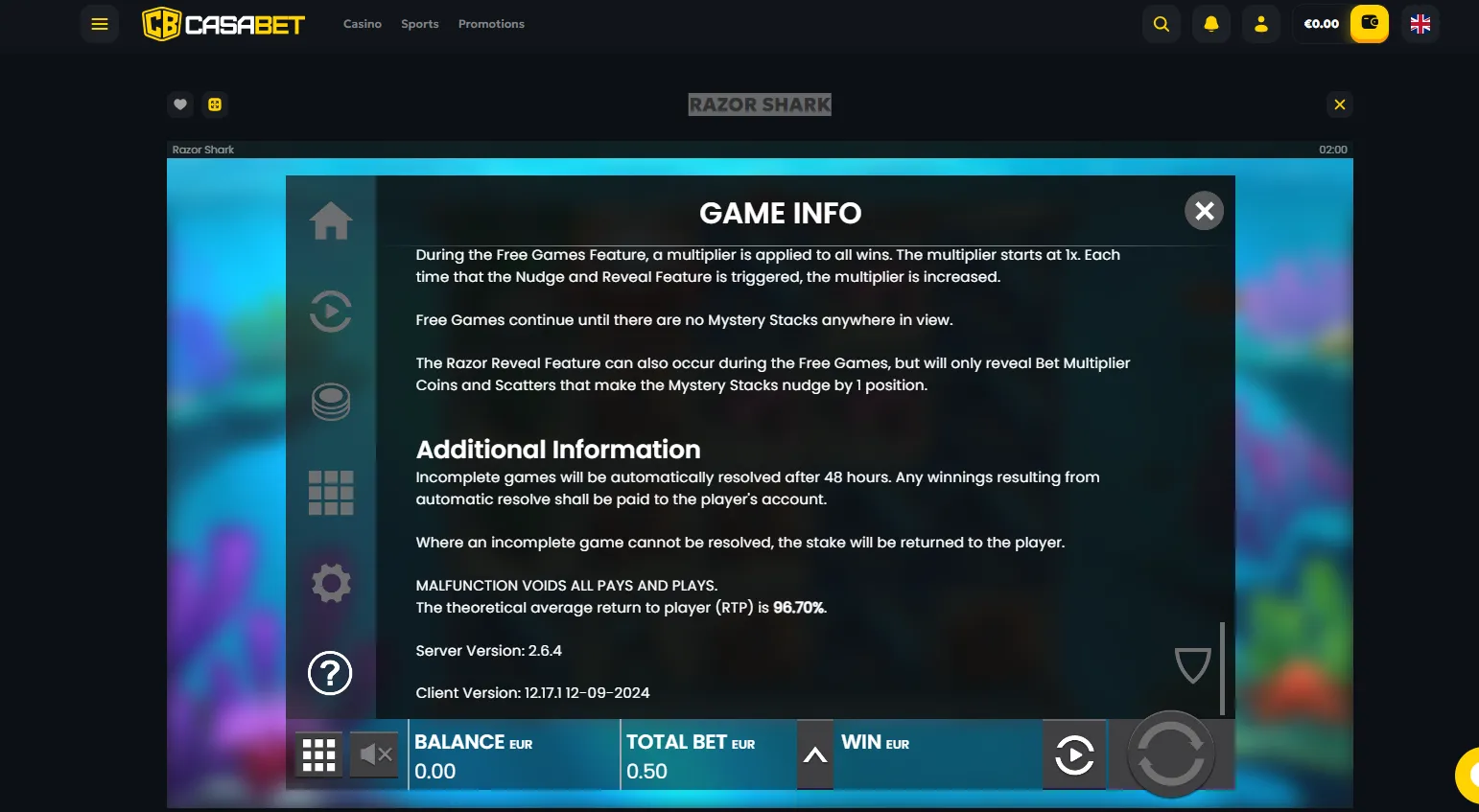Viewport: 1479px width, 812px height.
Task: Open the game menu grid button in the bottom bar
Action: [x=318, y=754]
